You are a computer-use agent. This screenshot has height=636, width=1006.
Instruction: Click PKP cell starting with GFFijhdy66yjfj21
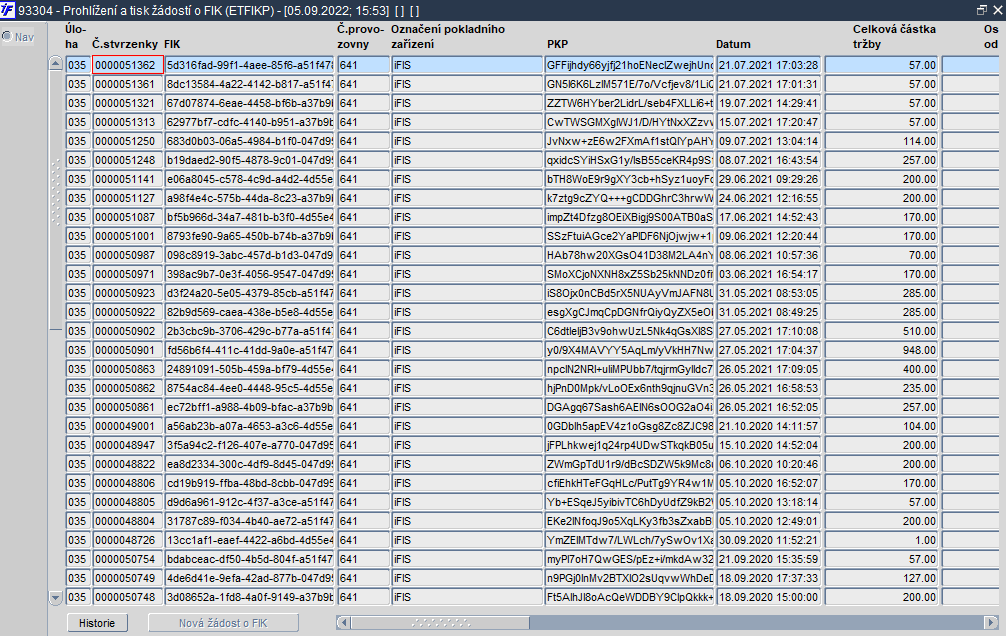(629, 65)
